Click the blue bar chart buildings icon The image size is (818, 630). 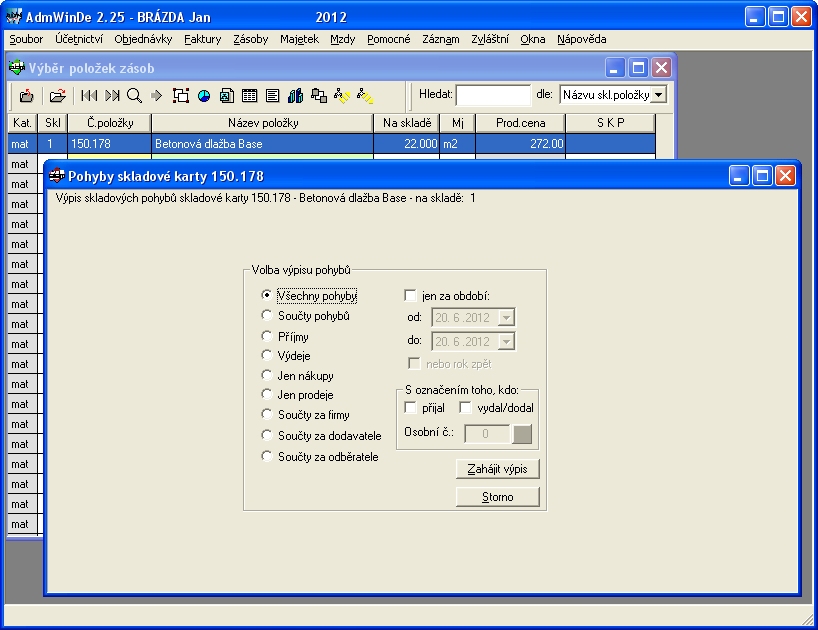pyautogui.click(x=295, y=95)
